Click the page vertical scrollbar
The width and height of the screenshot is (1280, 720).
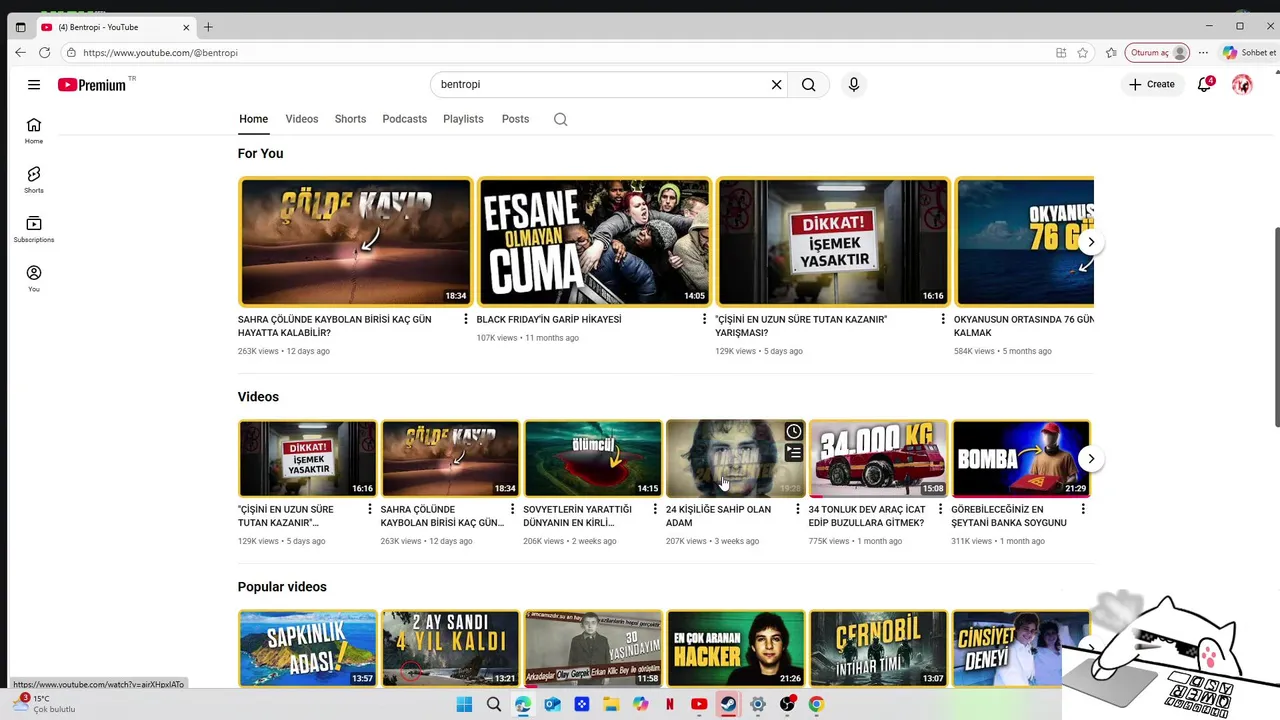[1275, 327]
